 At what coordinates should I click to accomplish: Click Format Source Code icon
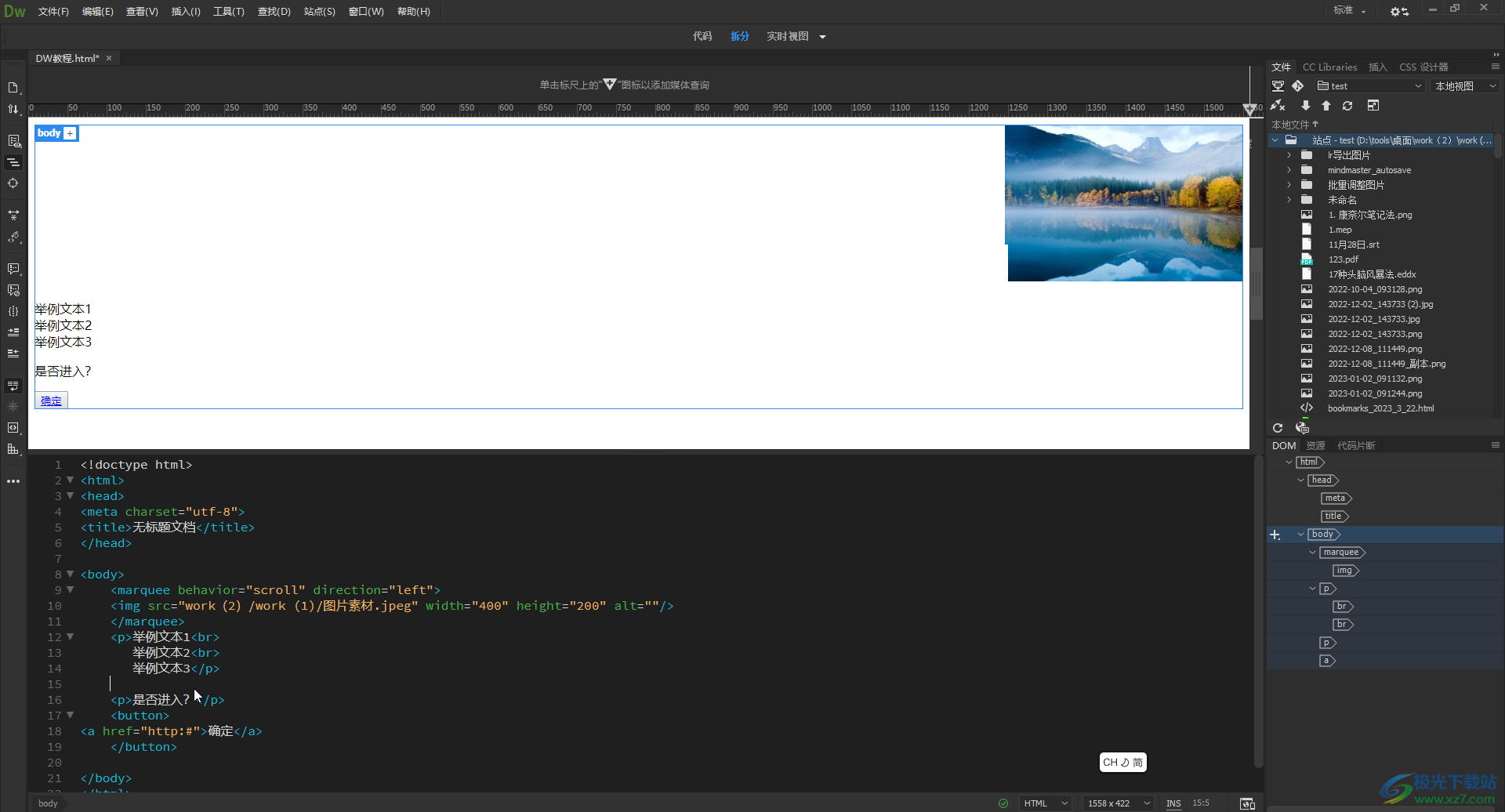(13, 237)
